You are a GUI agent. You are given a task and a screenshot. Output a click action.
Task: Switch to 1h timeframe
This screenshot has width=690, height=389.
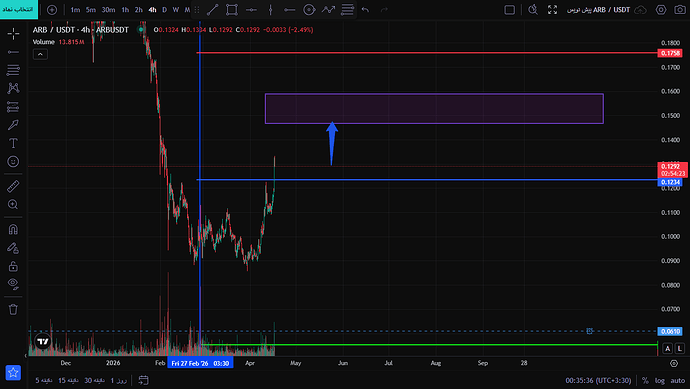(125, 10)
